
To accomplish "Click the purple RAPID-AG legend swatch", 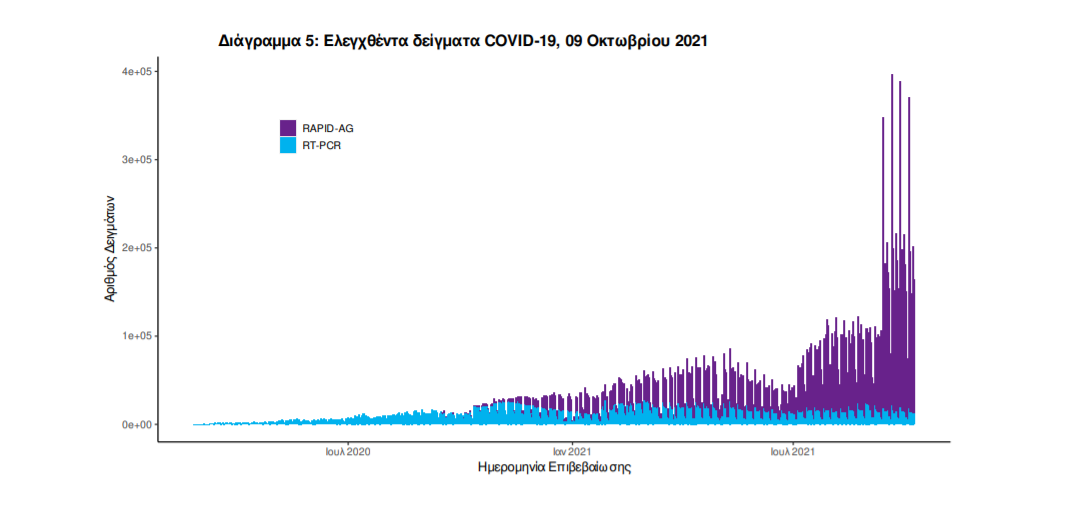I will [288, 128].
